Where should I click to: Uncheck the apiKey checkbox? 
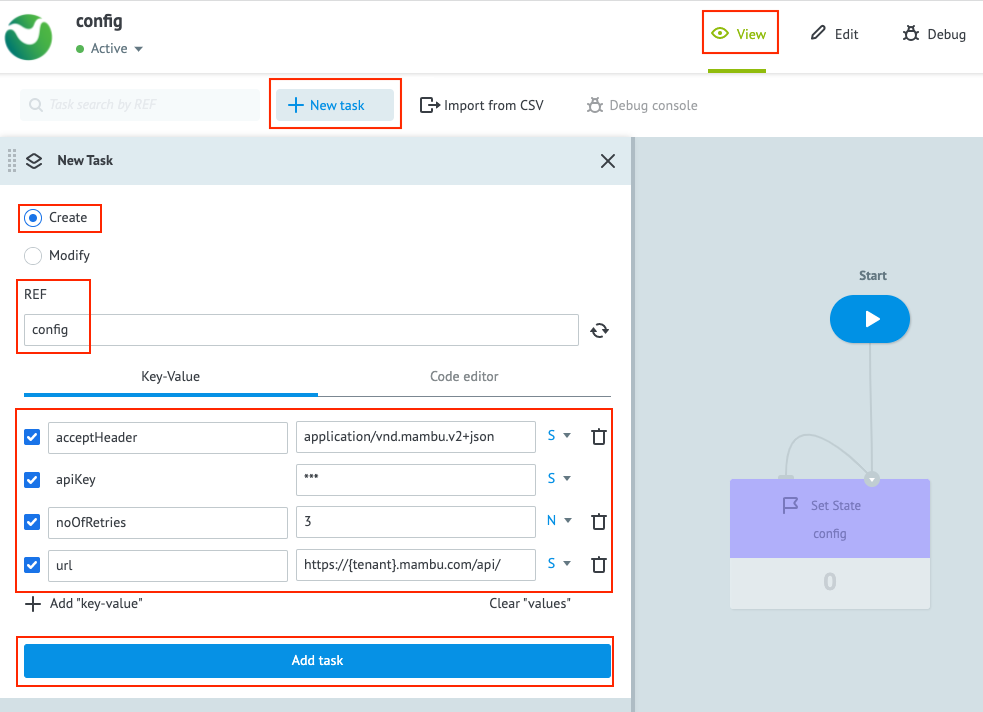pos(32,479)
